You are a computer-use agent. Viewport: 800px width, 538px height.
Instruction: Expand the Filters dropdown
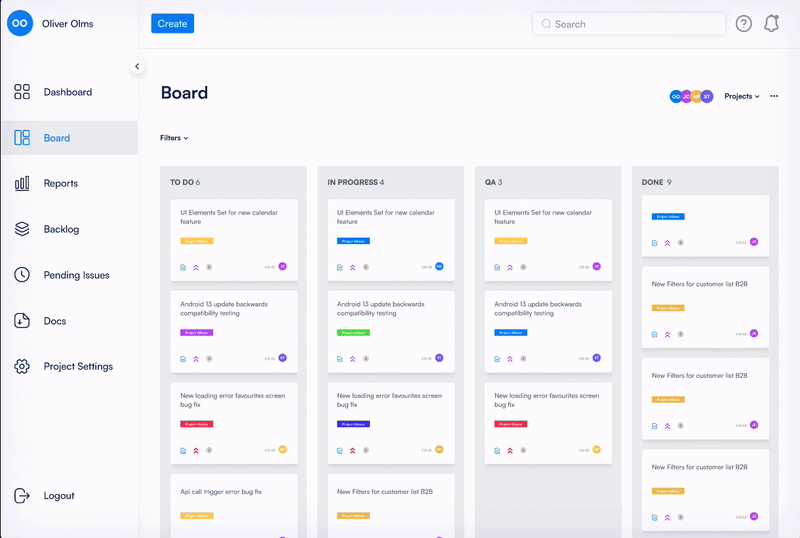click(x=174, y=138)
